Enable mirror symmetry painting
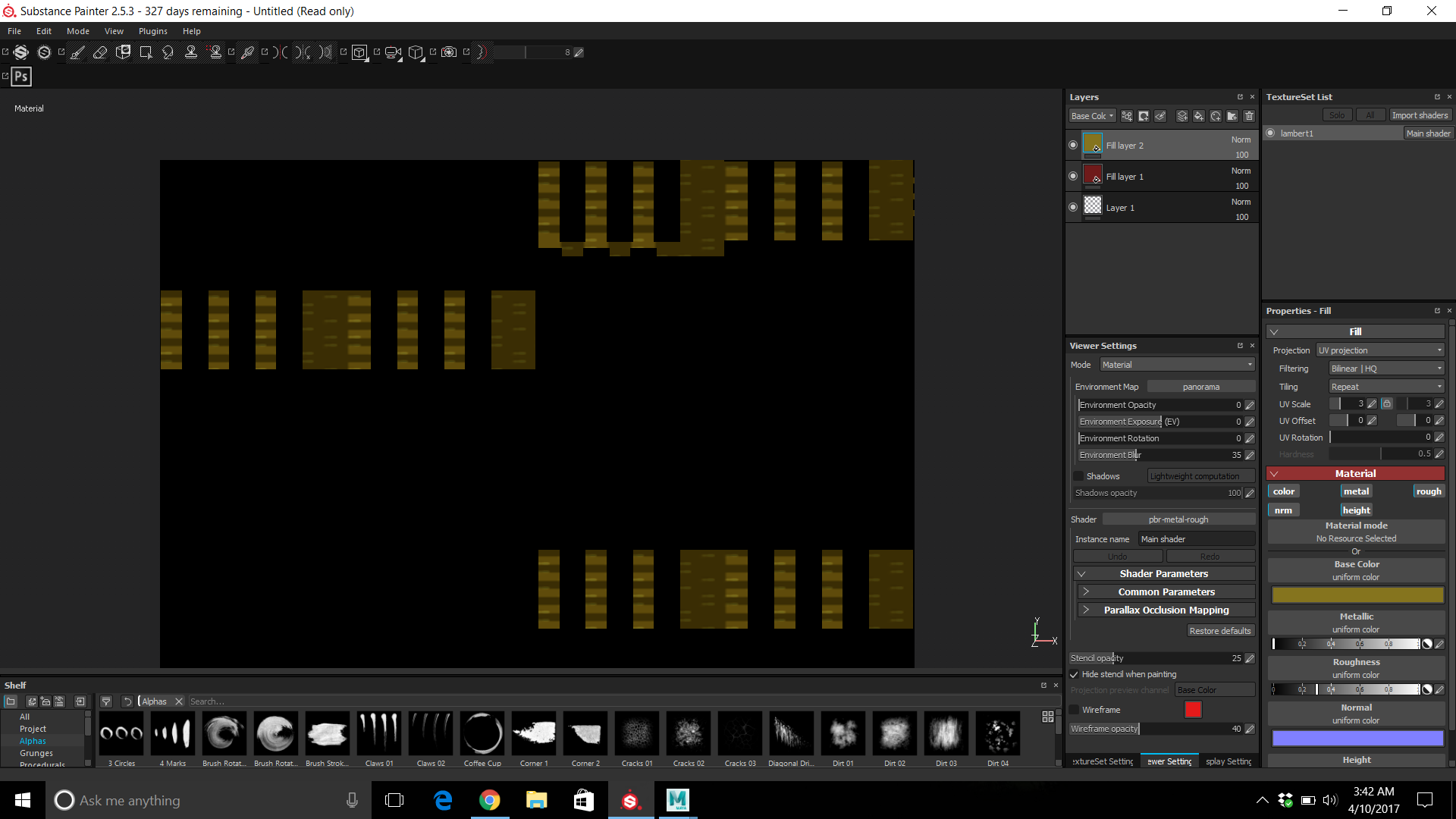Viewport: 1456px width, 819px height. click(281, 52)
